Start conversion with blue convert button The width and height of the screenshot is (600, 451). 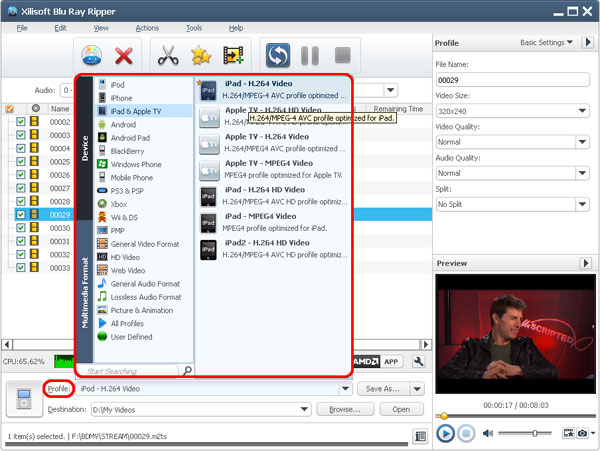pos(278,55)
